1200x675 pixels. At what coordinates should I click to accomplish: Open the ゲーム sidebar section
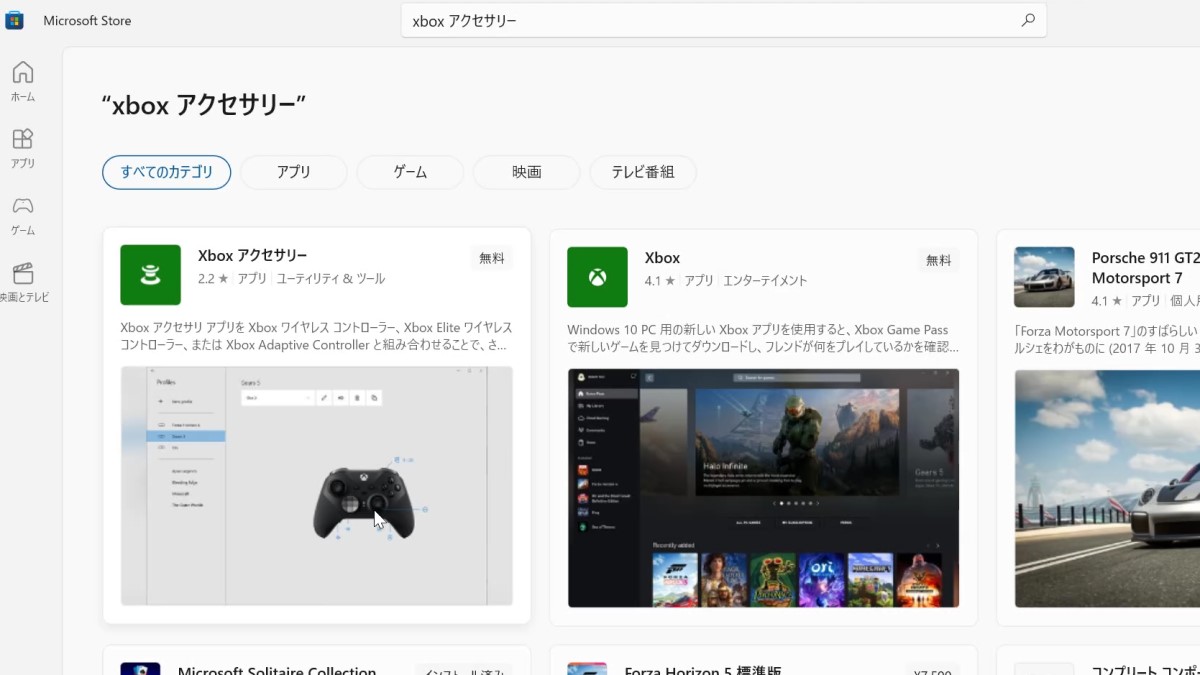click(22, 215)
